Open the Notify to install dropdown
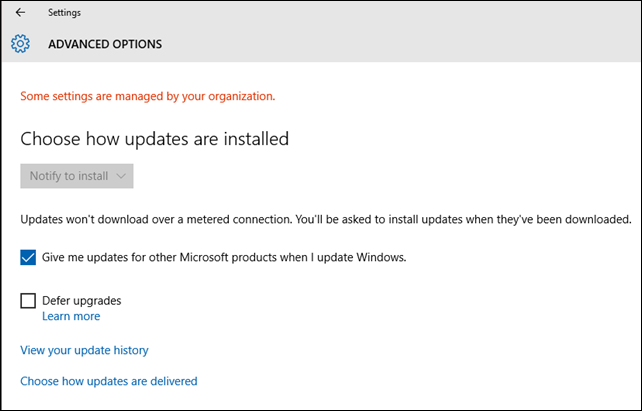Viewport: 642px width, 411px height. (77, 176)
